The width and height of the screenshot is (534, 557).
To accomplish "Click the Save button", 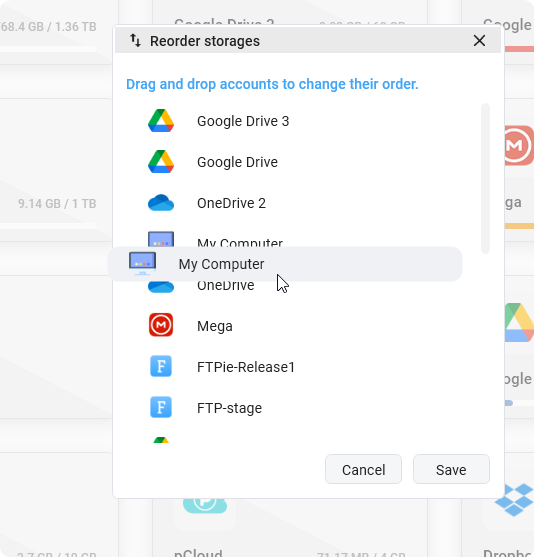I will [451, 469].
